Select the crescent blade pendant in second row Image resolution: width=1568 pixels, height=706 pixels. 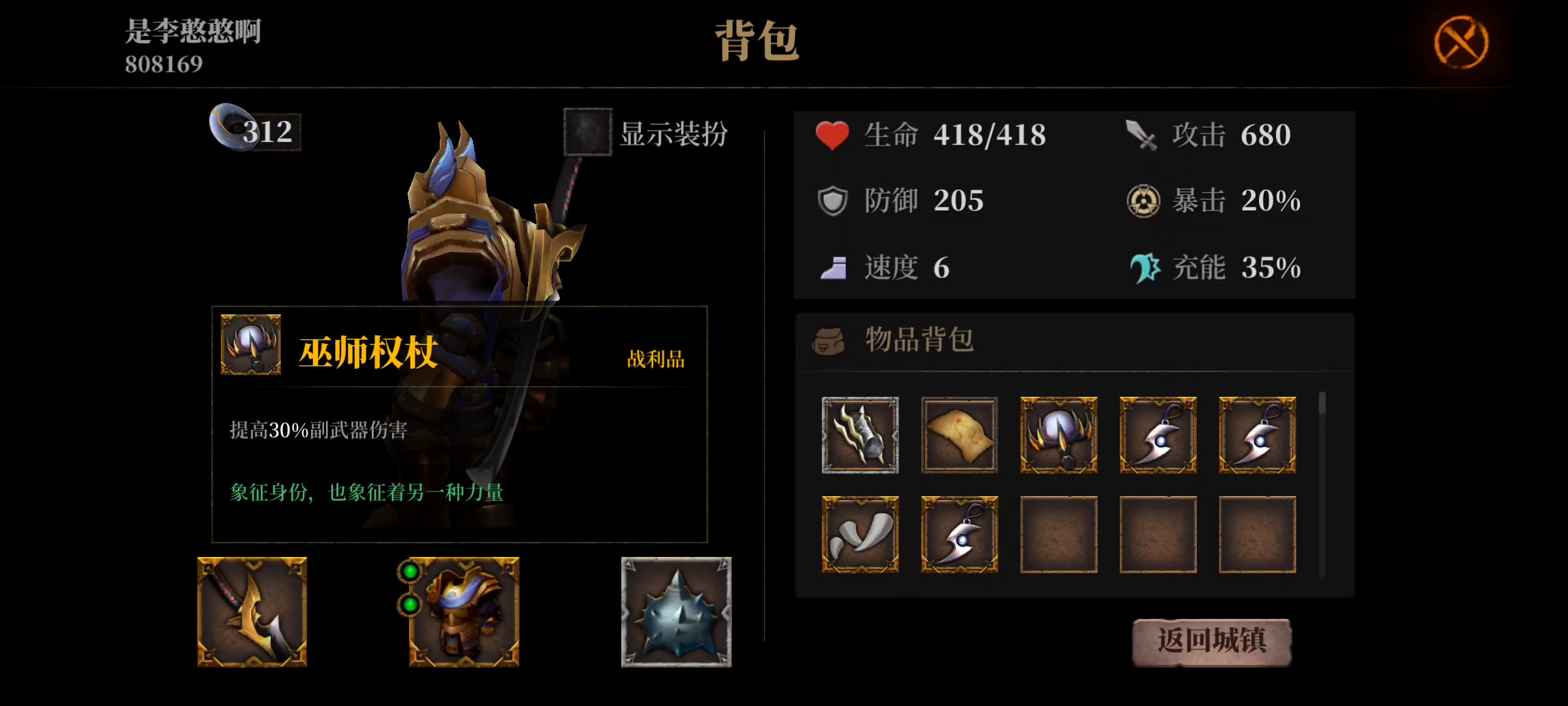959,534
